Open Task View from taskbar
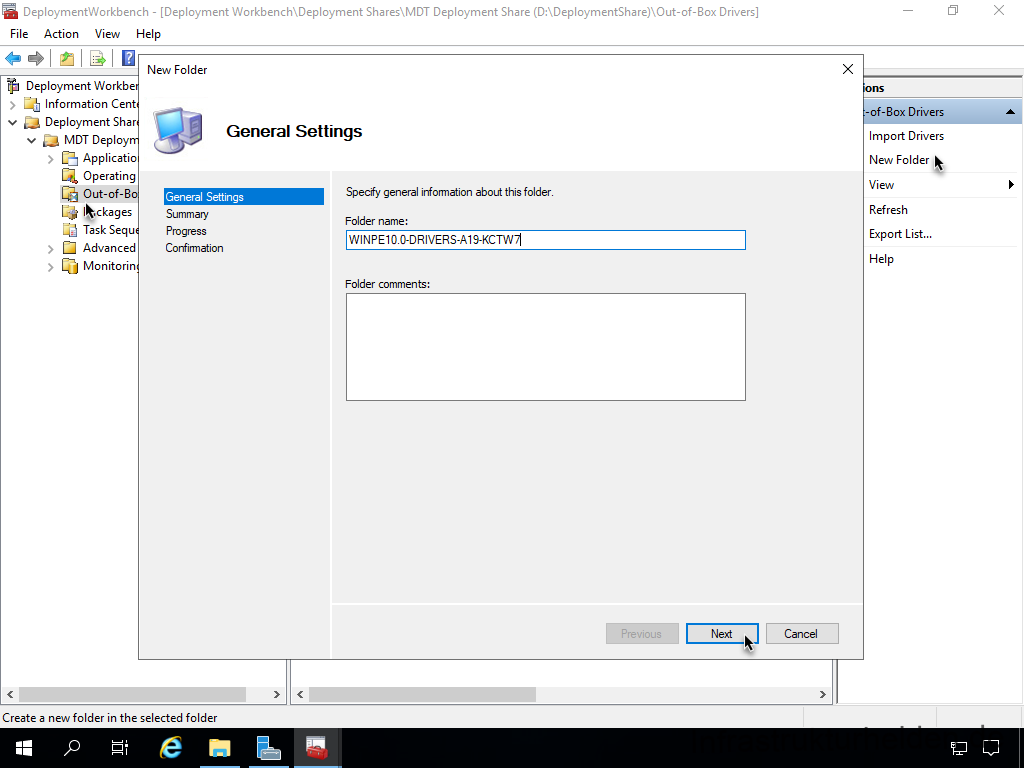The width and height of the screenshot is (1024, 768). coord(120,748)
